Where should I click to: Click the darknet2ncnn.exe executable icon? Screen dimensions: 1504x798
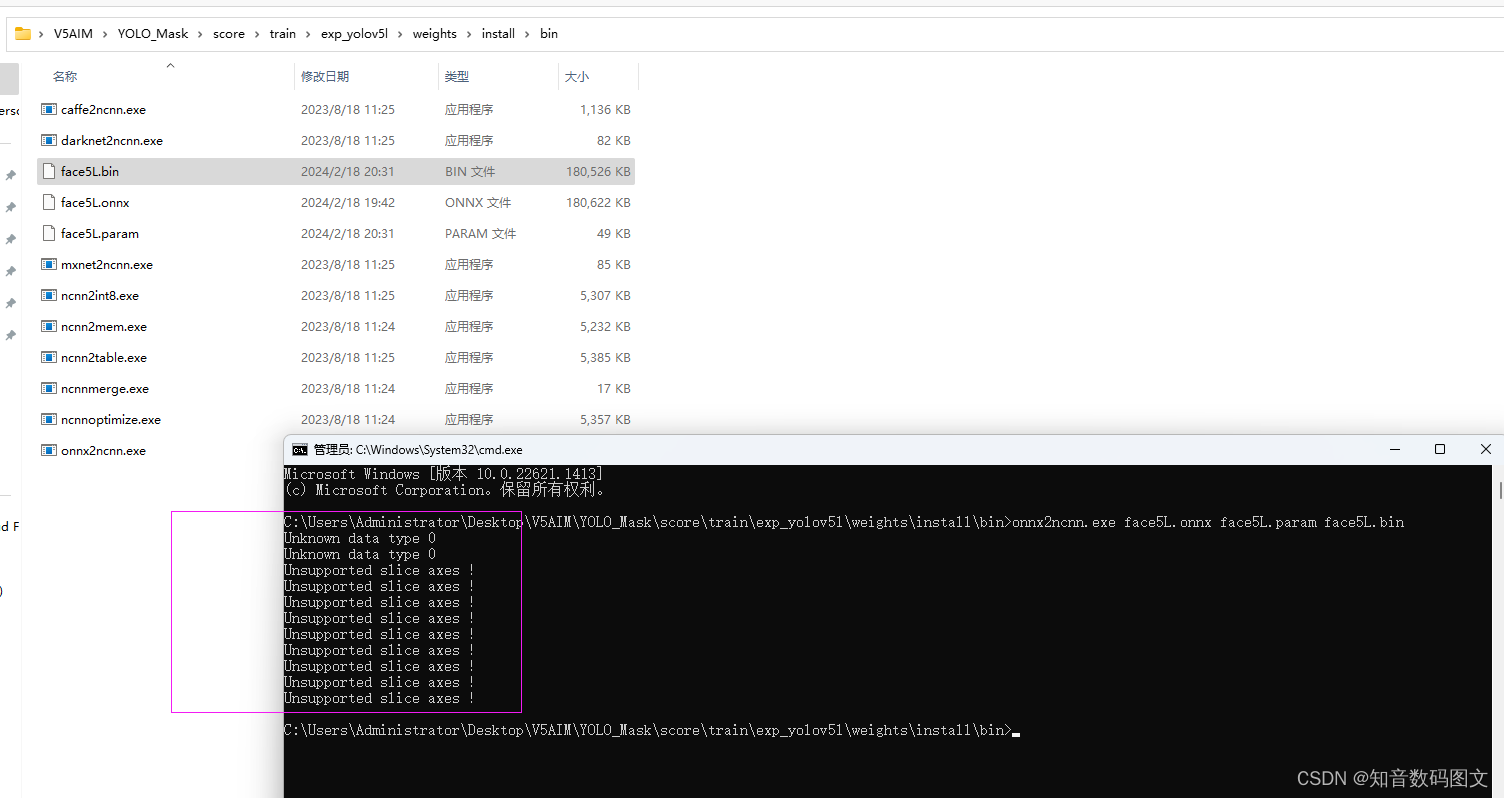pos(49,140)
